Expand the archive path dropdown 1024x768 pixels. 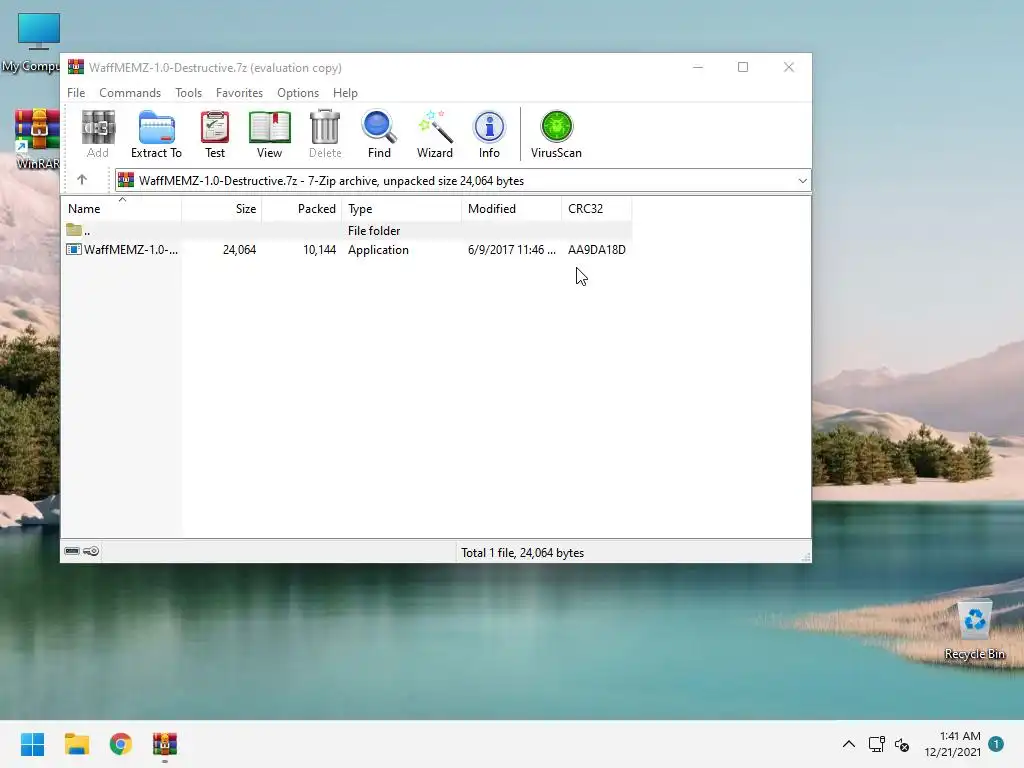click(803, 181)
